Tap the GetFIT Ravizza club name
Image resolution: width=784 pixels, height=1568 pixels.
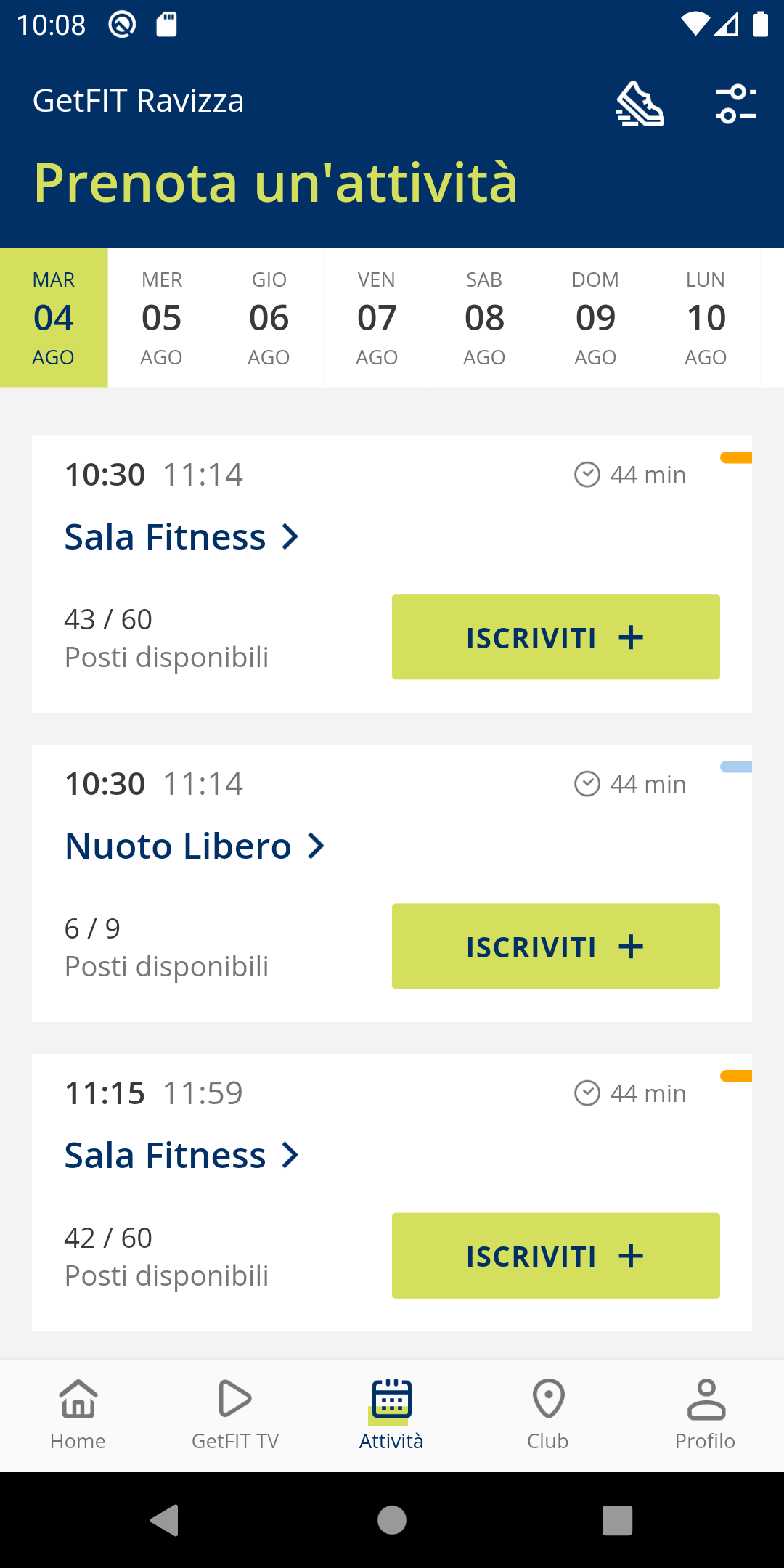(x=139, y=101)
